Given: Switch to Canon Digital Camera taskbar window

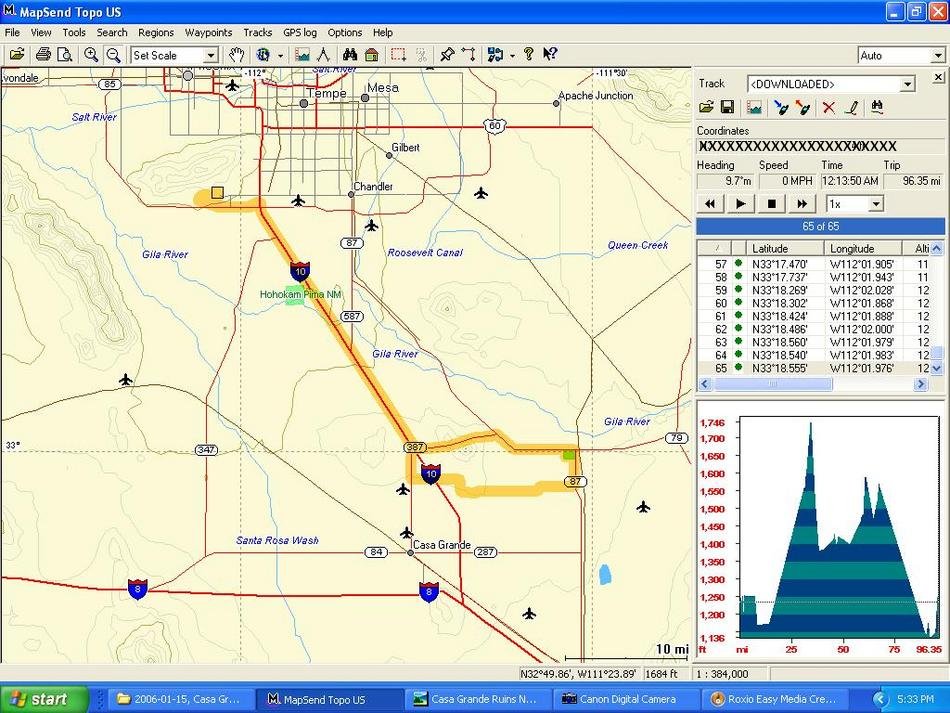Looking at the screenshot, I should click(x=626, y=699).
